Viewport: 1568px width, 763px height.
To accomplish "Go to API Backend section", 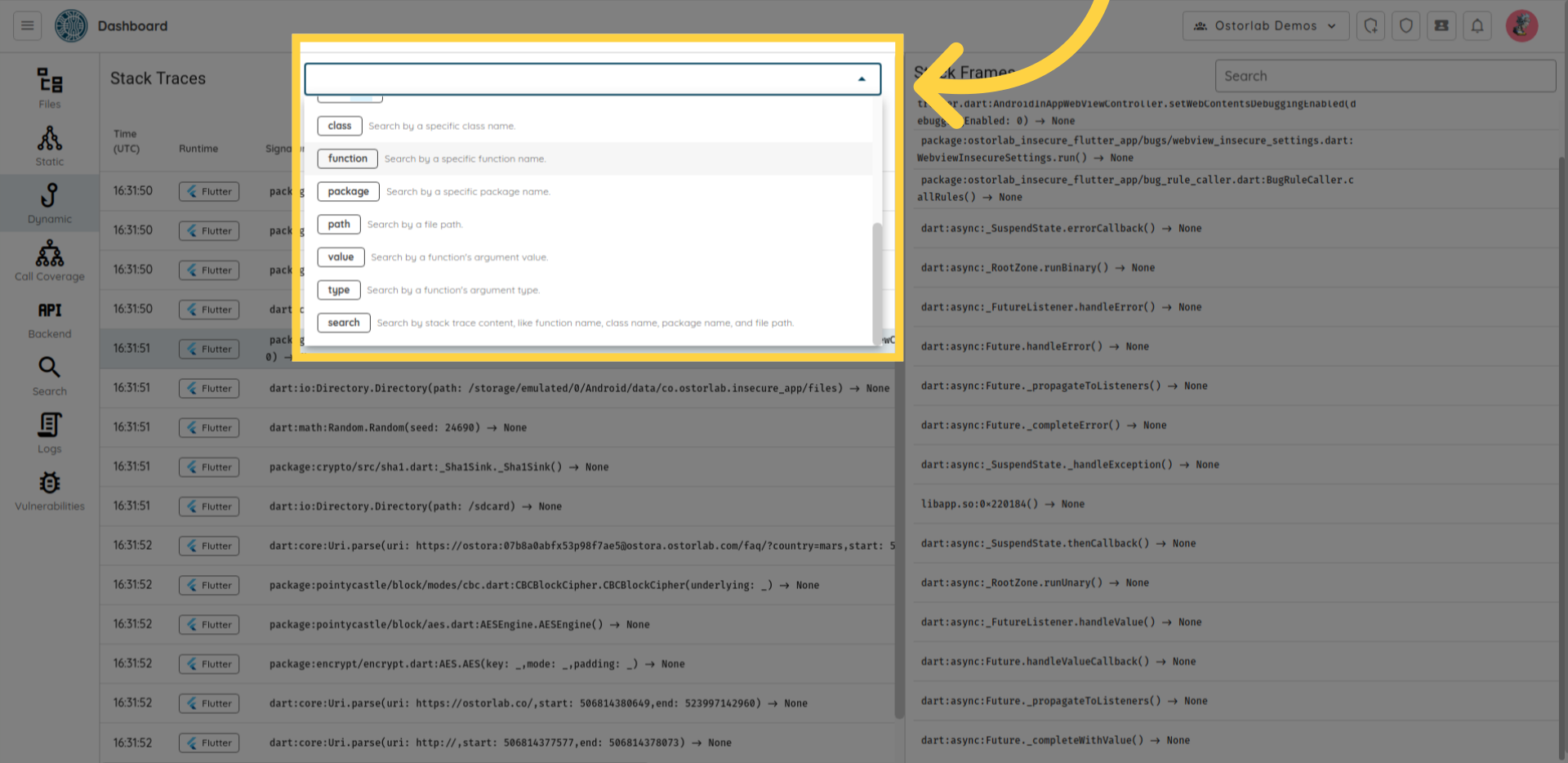I will (x=49, y=319).
